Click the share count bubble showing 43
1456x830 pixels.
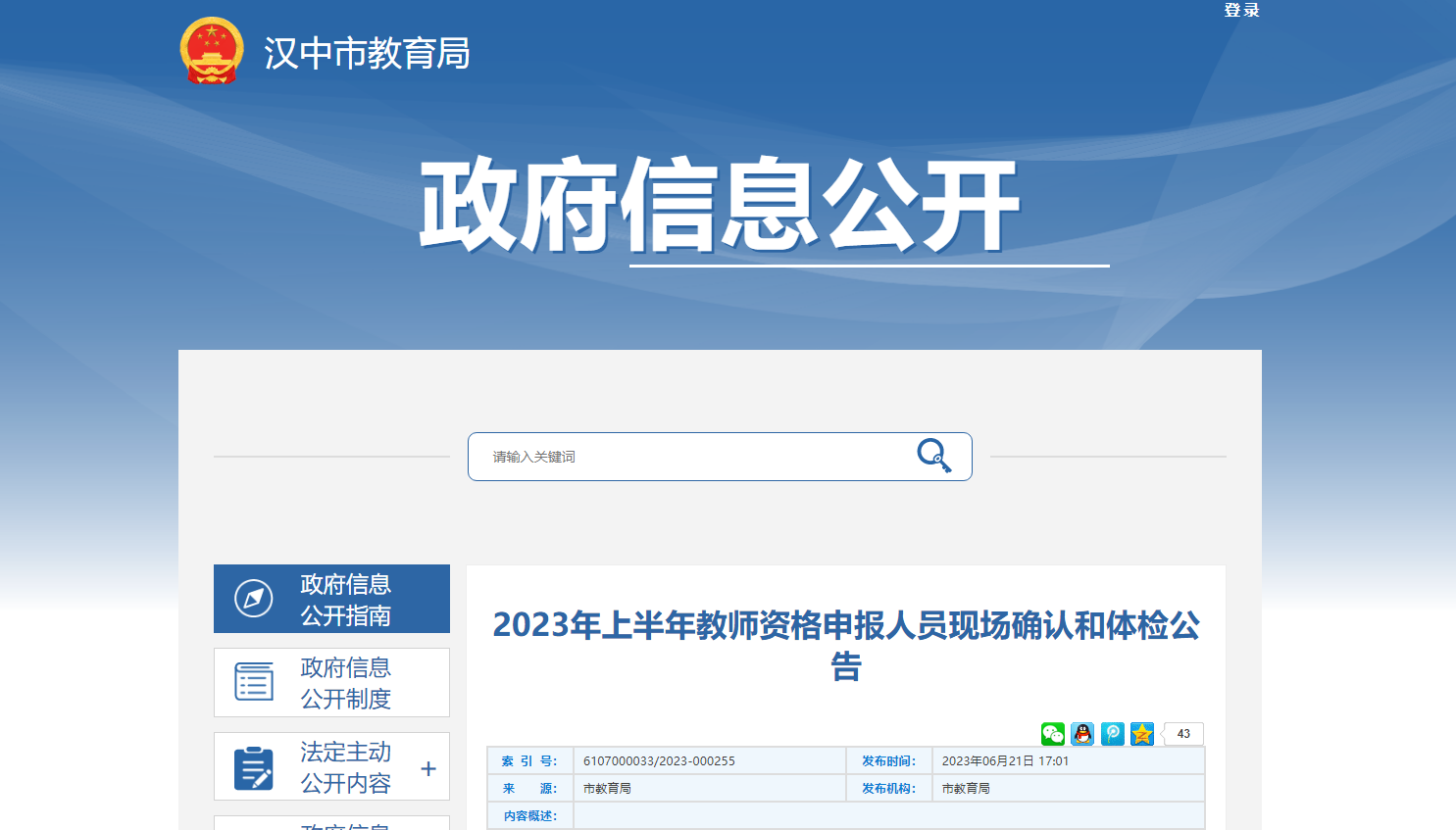[x=1183, y=734]
